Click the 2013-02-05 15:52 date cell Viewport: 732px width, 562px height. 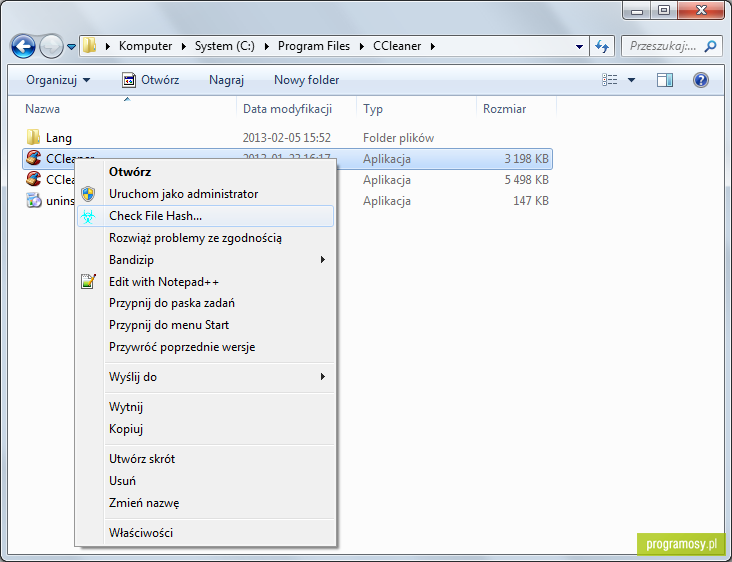[x=286, y=138]
